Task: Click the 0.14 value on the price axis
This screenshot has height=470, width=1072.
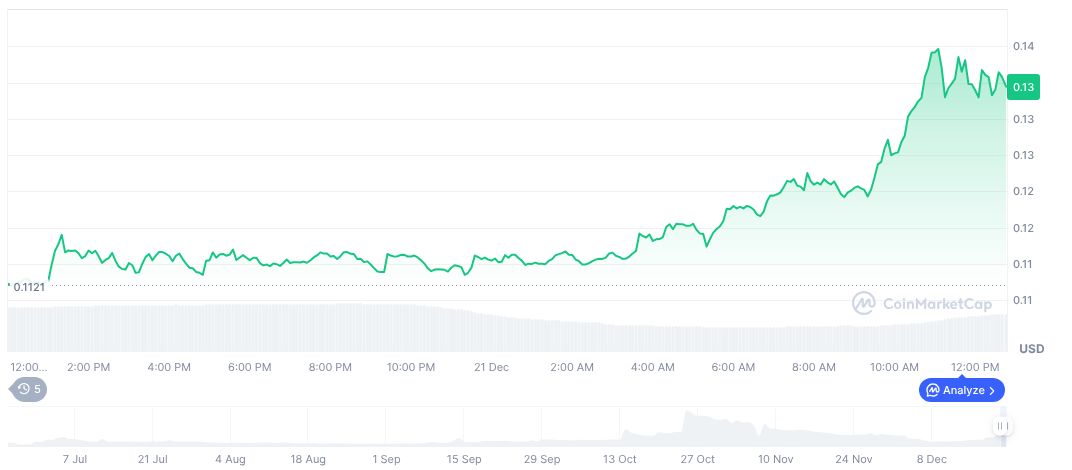Action: click(1023, 46)
